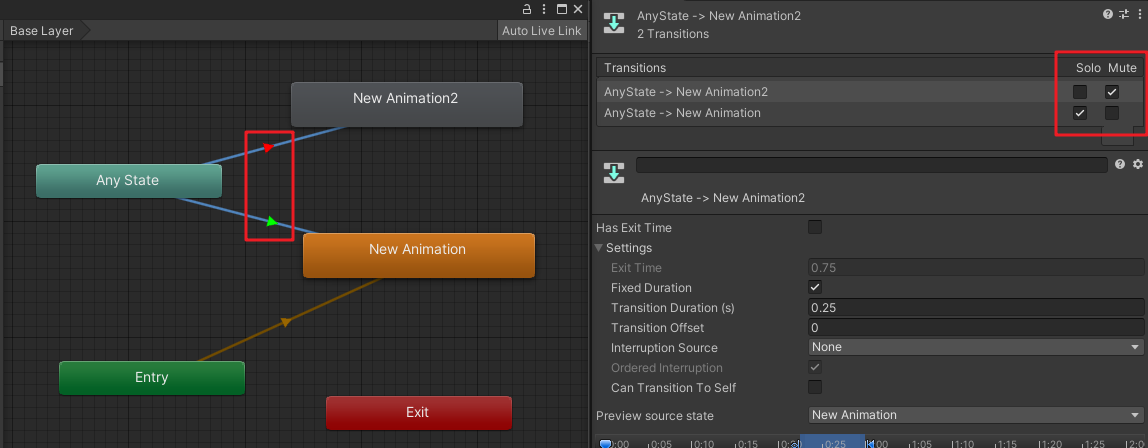
Task: Click the blue playhead marker on timeline
Action: point(606,443)
